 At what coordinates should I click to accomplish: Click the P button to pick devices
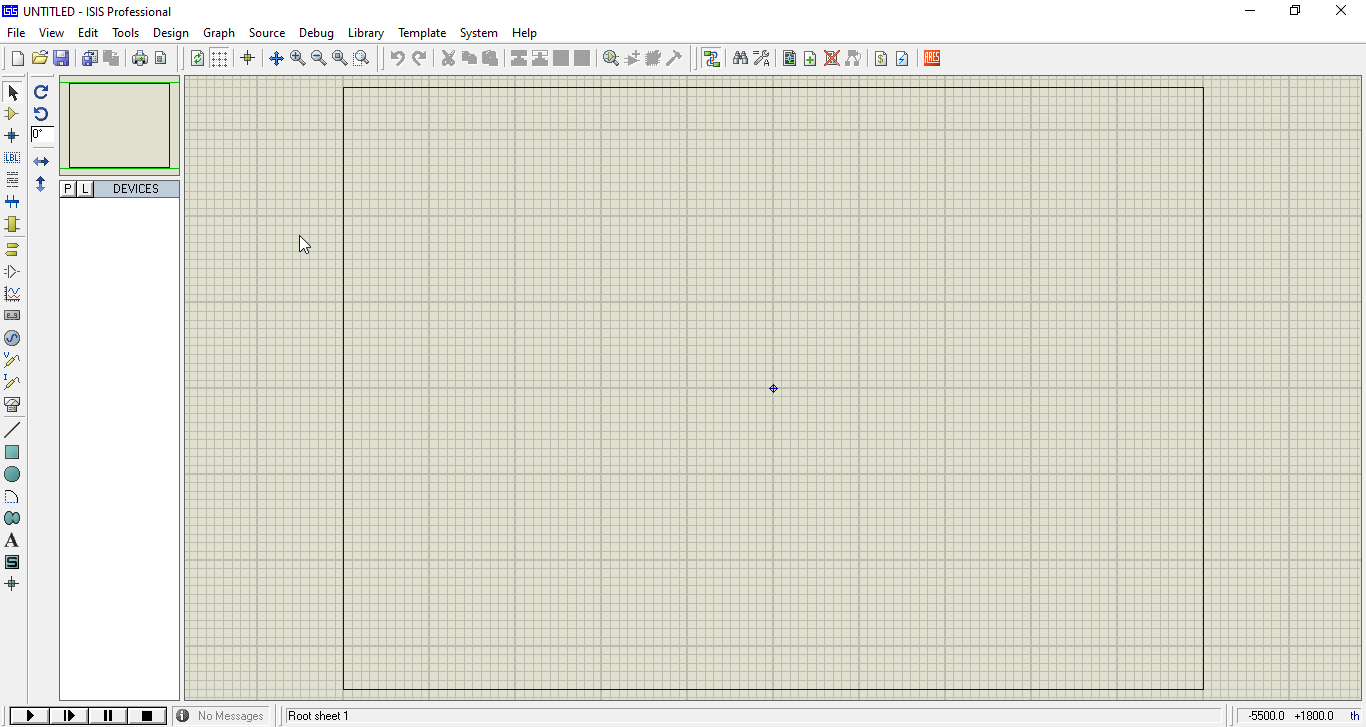67,188
